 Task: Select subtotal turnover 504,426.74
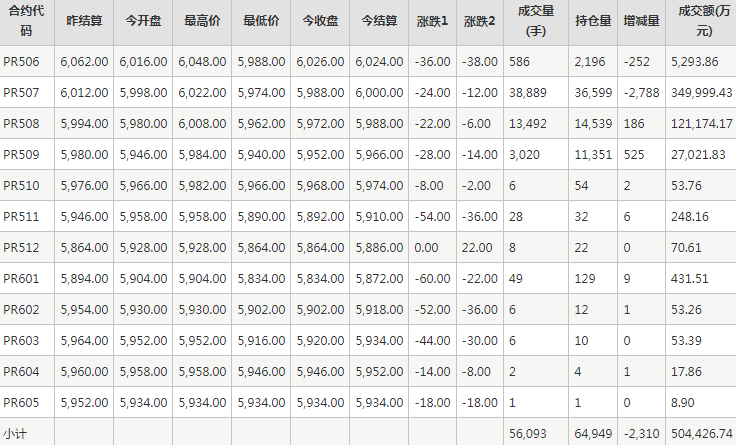point(701,433)
